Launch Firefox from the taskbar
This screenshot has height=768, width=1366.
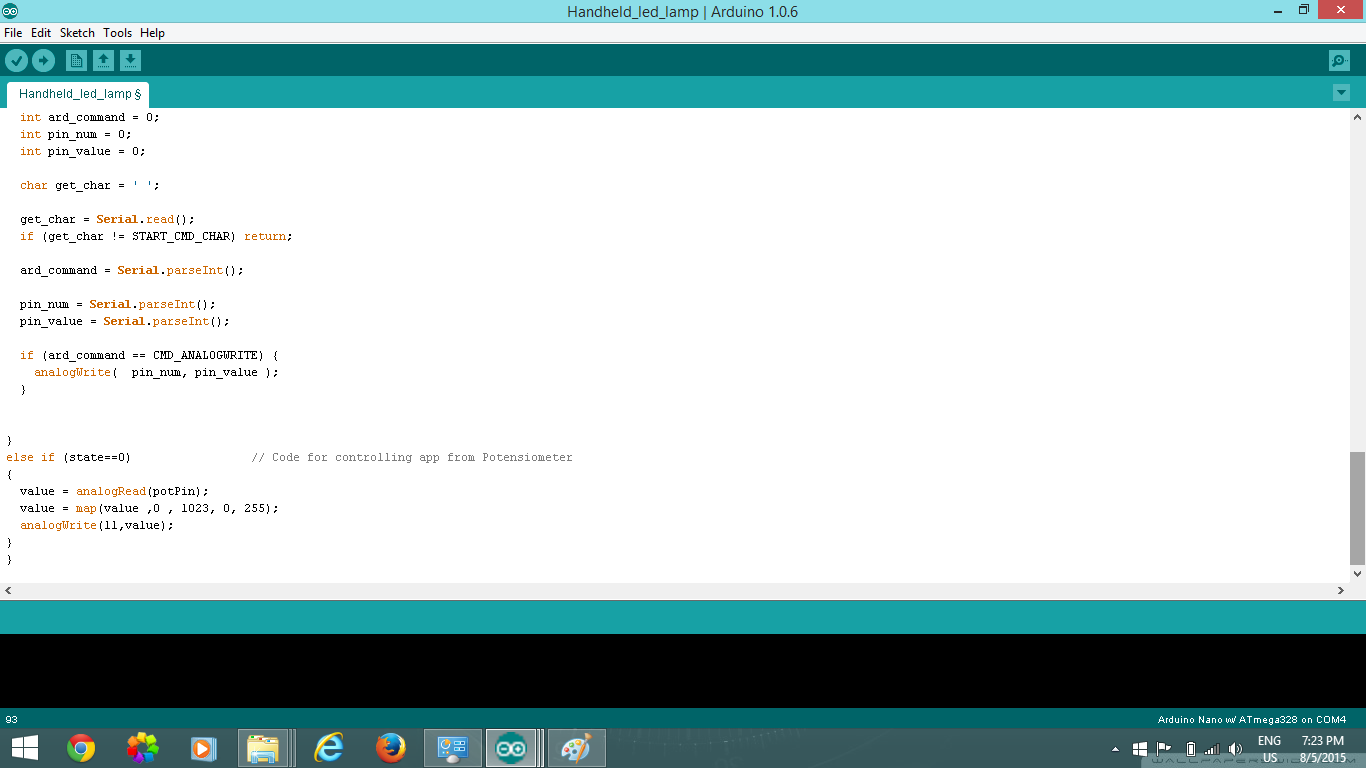point(391,748)
